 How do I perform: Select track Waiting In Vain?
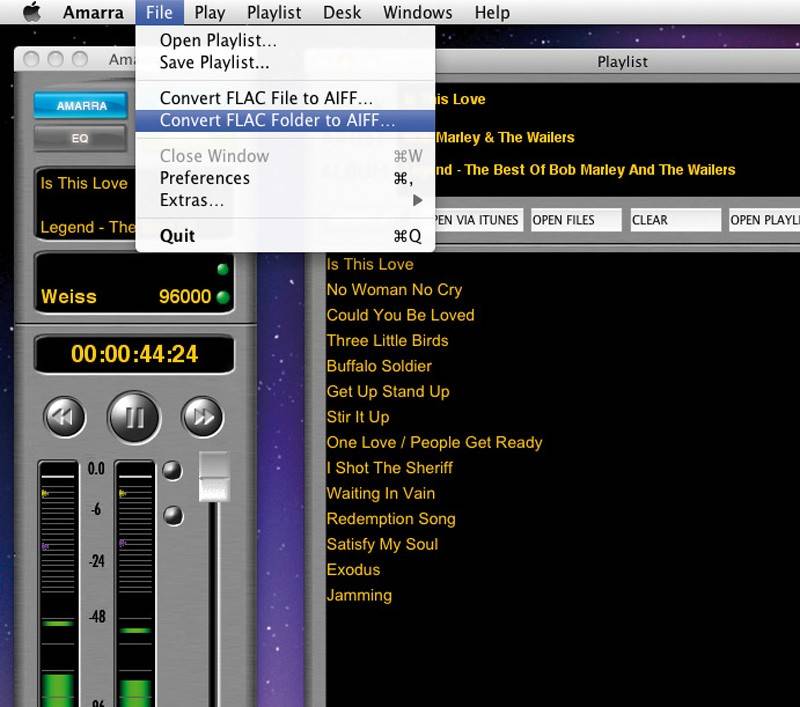coord(381,493)
